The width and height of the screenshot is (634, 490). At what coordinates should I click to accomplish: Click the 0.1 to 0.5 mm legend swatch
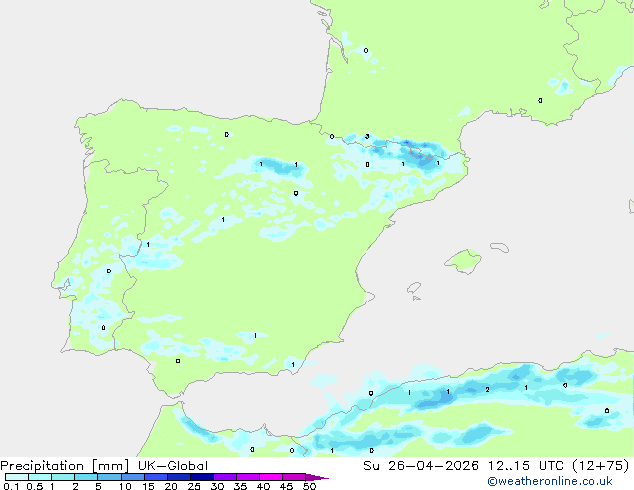pos(17,477)
